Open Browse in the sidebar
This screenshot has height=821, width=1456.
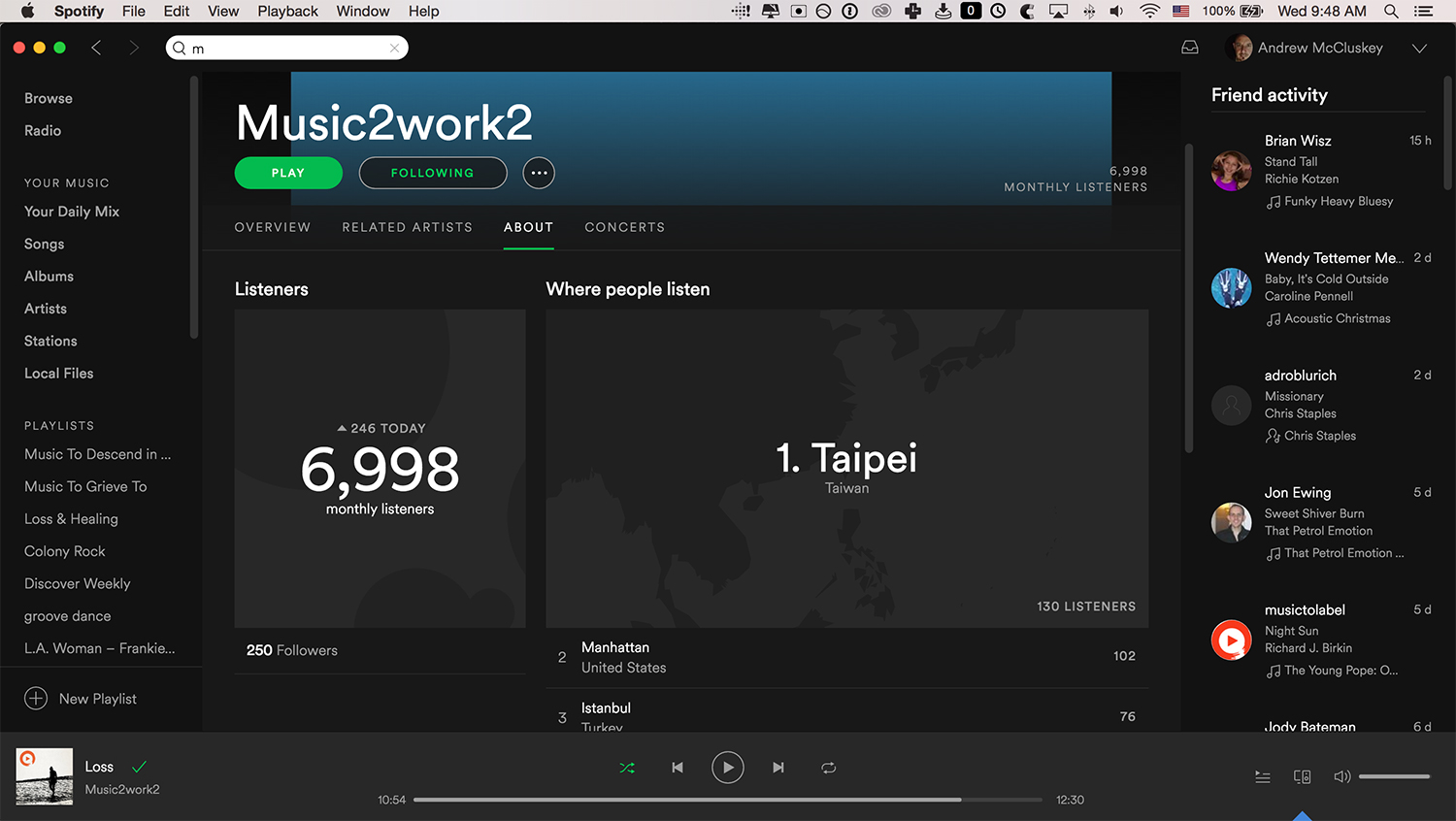tap(49, 98)
